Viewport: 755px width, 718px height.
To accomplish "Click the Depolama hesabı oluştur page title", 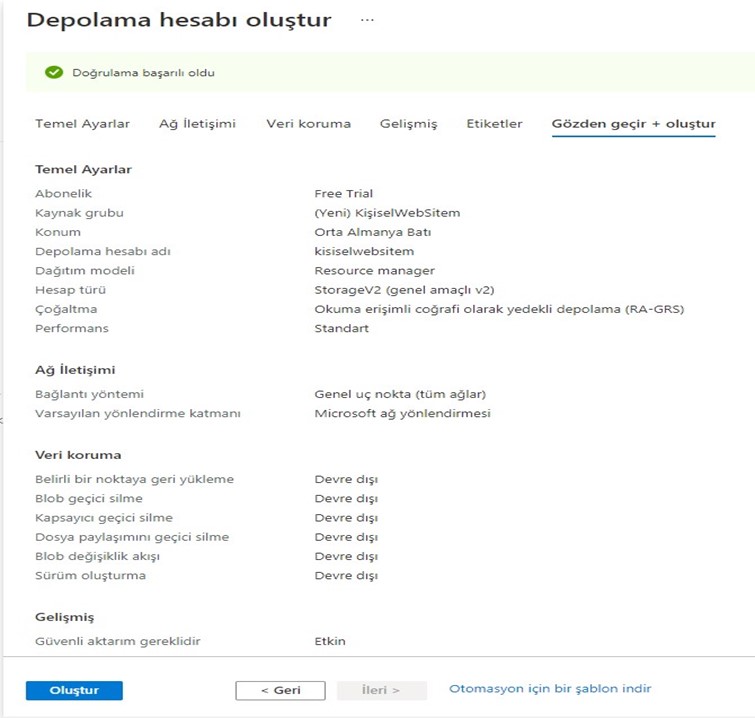I will click(x=179, y=20).
